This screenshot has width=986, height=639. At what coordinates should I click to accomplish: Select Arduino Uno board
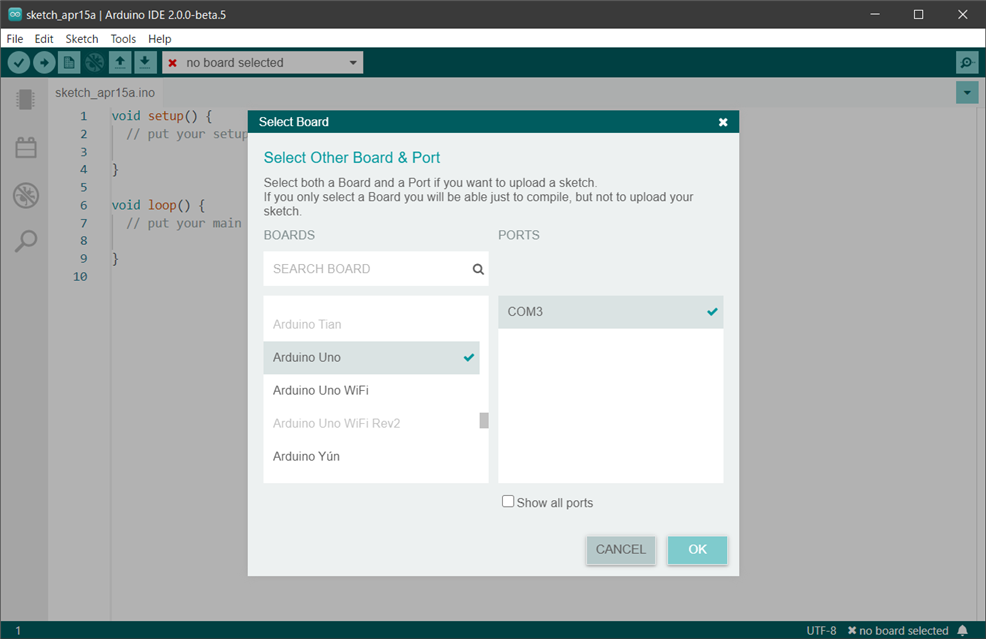pyautogui.click(x=371, y=357)
